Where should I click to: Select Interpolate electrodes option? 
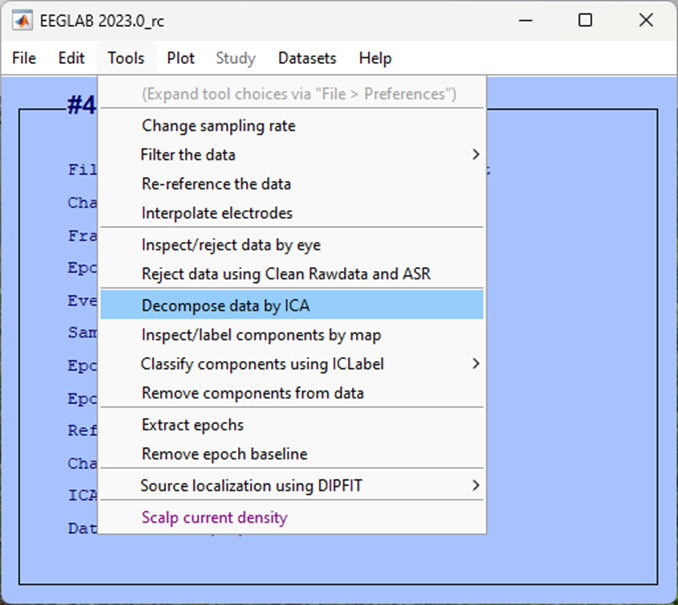pyautogui.click(x=217, y=213)
